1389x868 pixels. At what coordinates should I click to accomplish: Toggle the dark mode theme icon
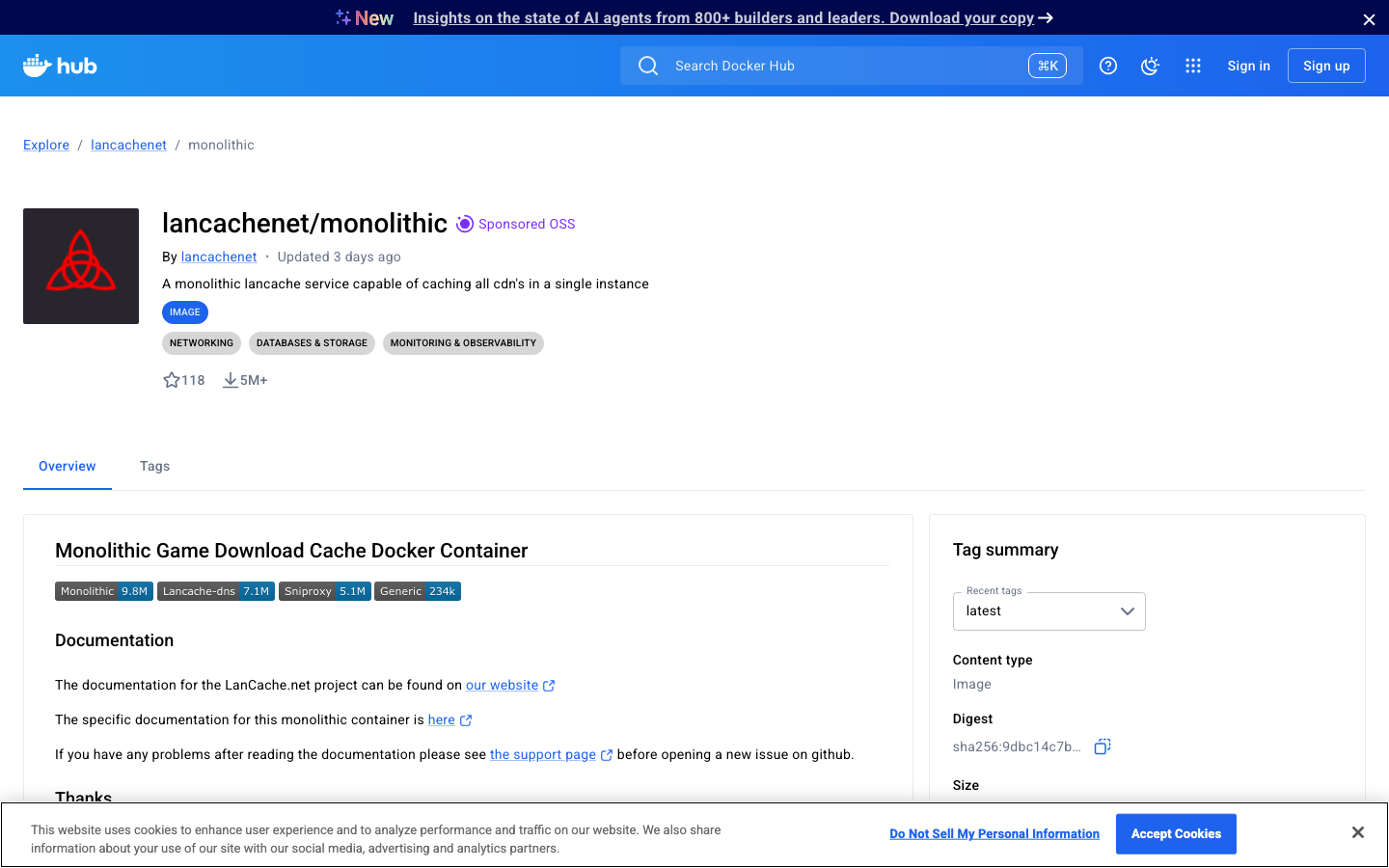1150,66
